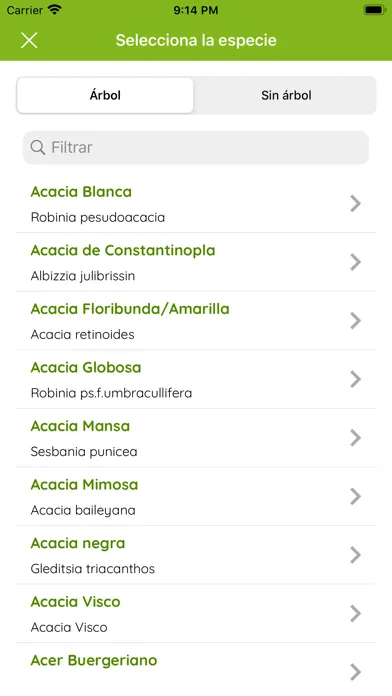Tap chevron beside Acacia Visco
The height and width of the screenshot is (696, 392).
coord(355,613)
